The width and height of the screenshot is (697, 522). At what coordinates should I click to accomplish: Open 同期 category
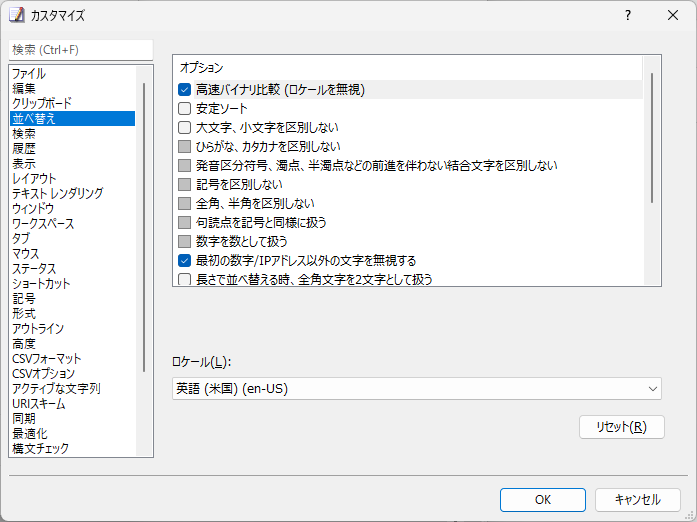tap(72, 419)
